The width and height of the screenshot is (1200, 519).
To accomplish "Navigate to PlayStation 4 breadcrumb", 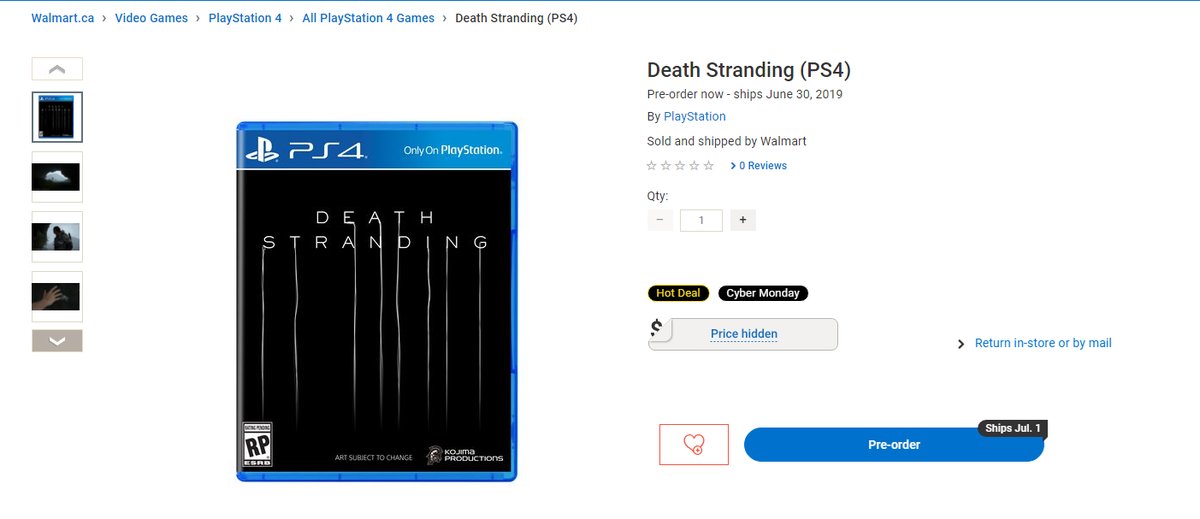I will pyautogui.click(x=245, y=18).
